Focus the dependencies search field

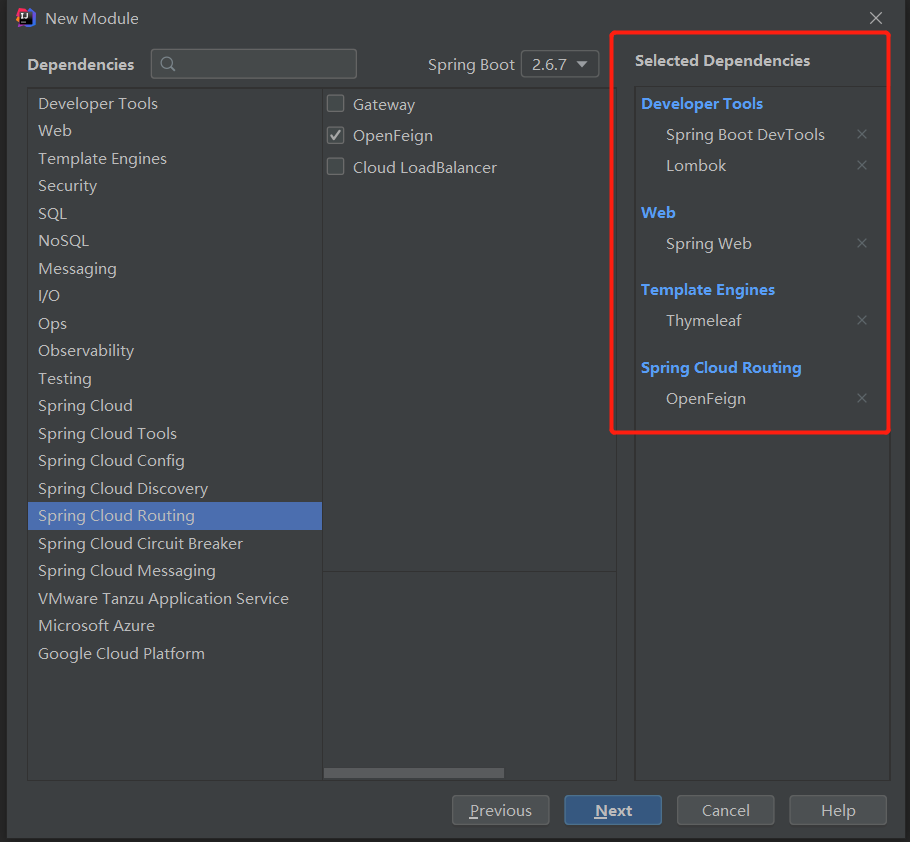(x=254, y=64)
